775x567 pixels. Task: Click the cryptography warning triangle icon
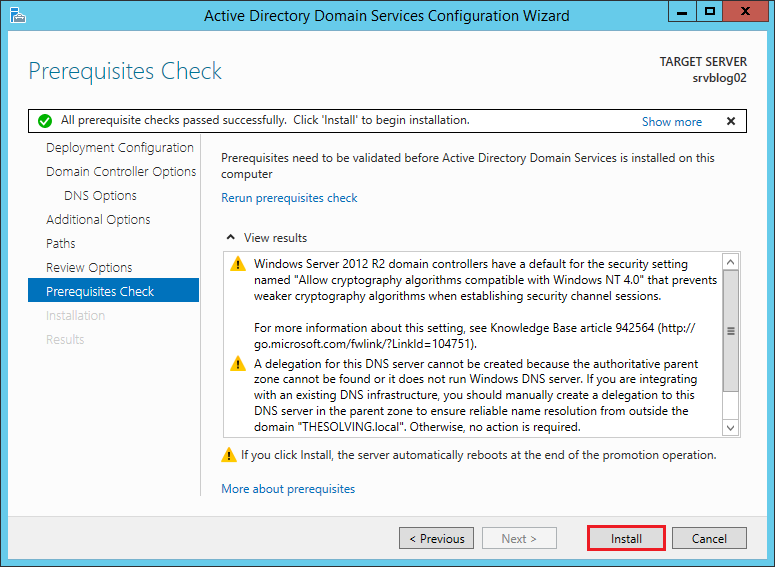coord(238,264)
